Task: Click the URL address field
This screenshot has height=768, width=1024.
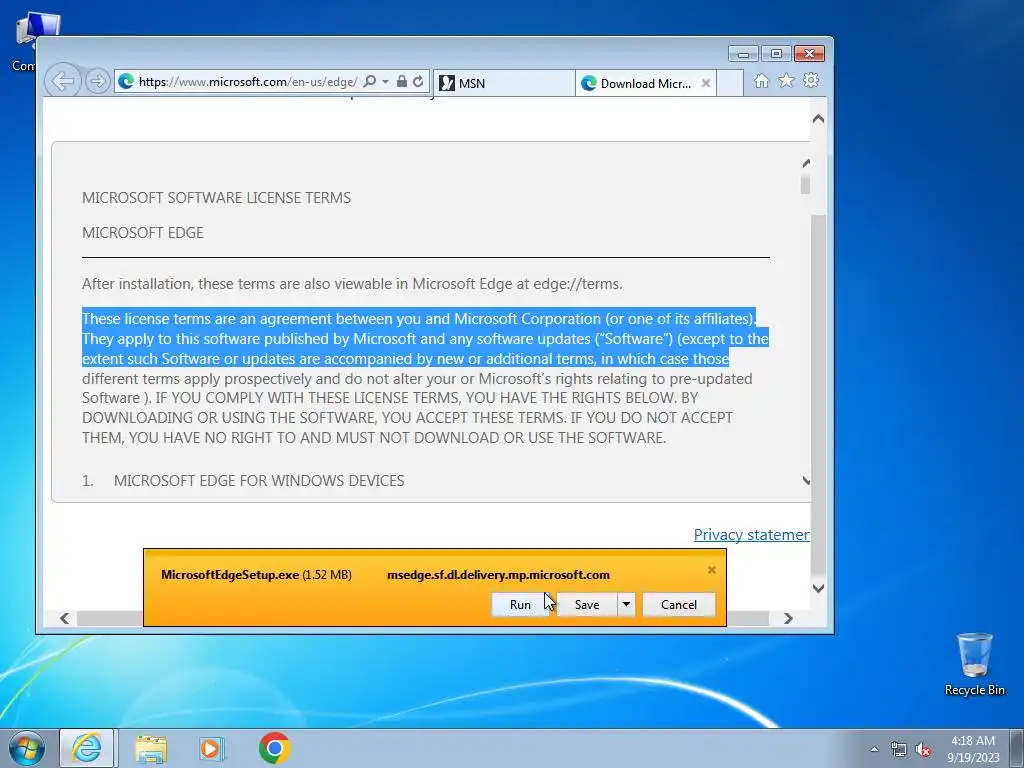Action: 248,82
